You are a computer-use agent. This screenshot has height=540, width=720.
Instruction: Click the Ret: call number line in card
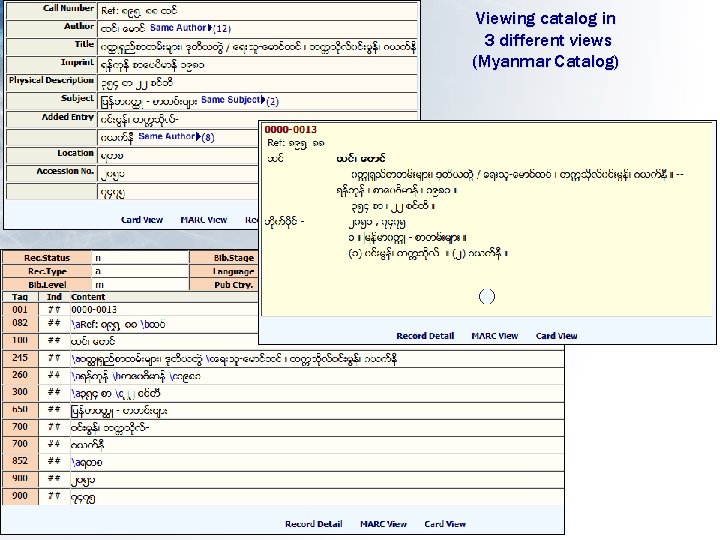point(296,143)
